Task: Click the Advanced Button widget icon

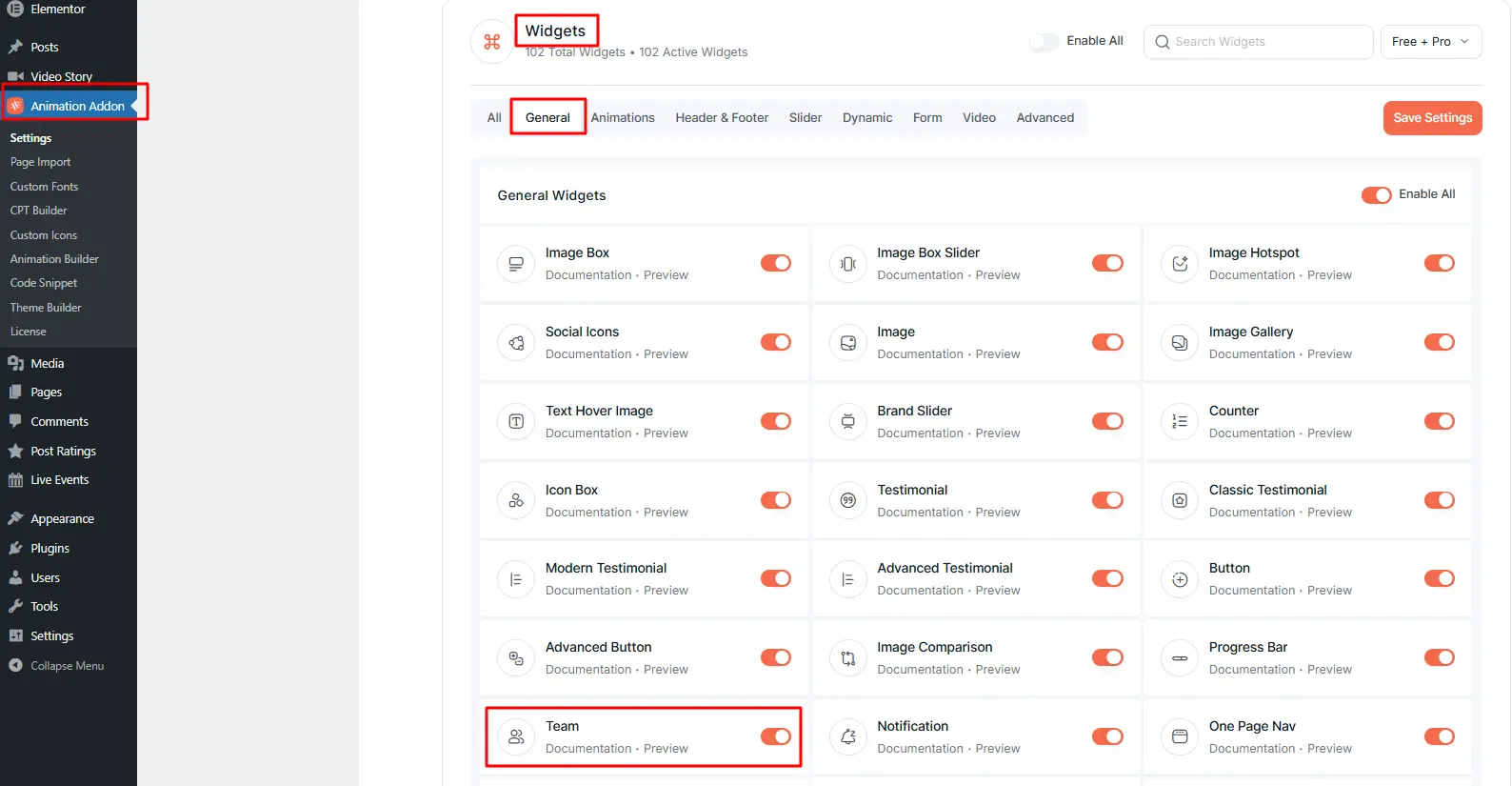Action: pyautogui.click(x=516, y=658)
